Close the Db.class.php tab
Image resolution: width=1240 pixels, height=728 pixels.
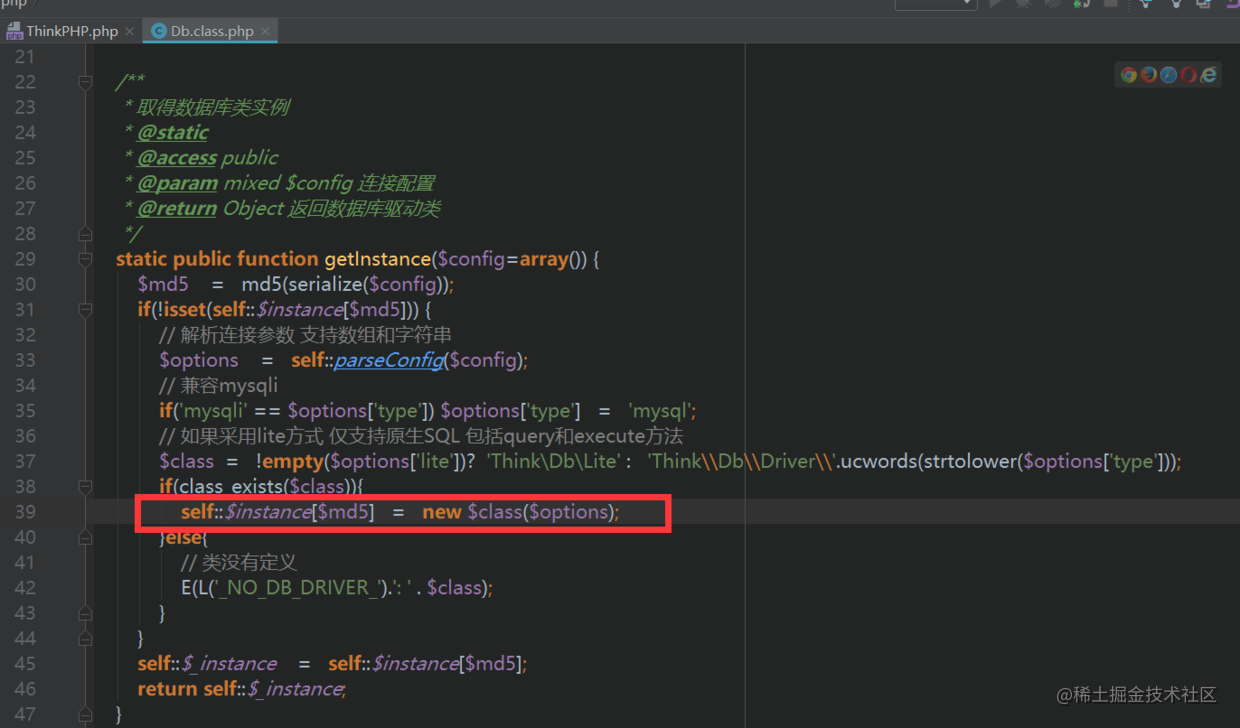tap(265, 31)
